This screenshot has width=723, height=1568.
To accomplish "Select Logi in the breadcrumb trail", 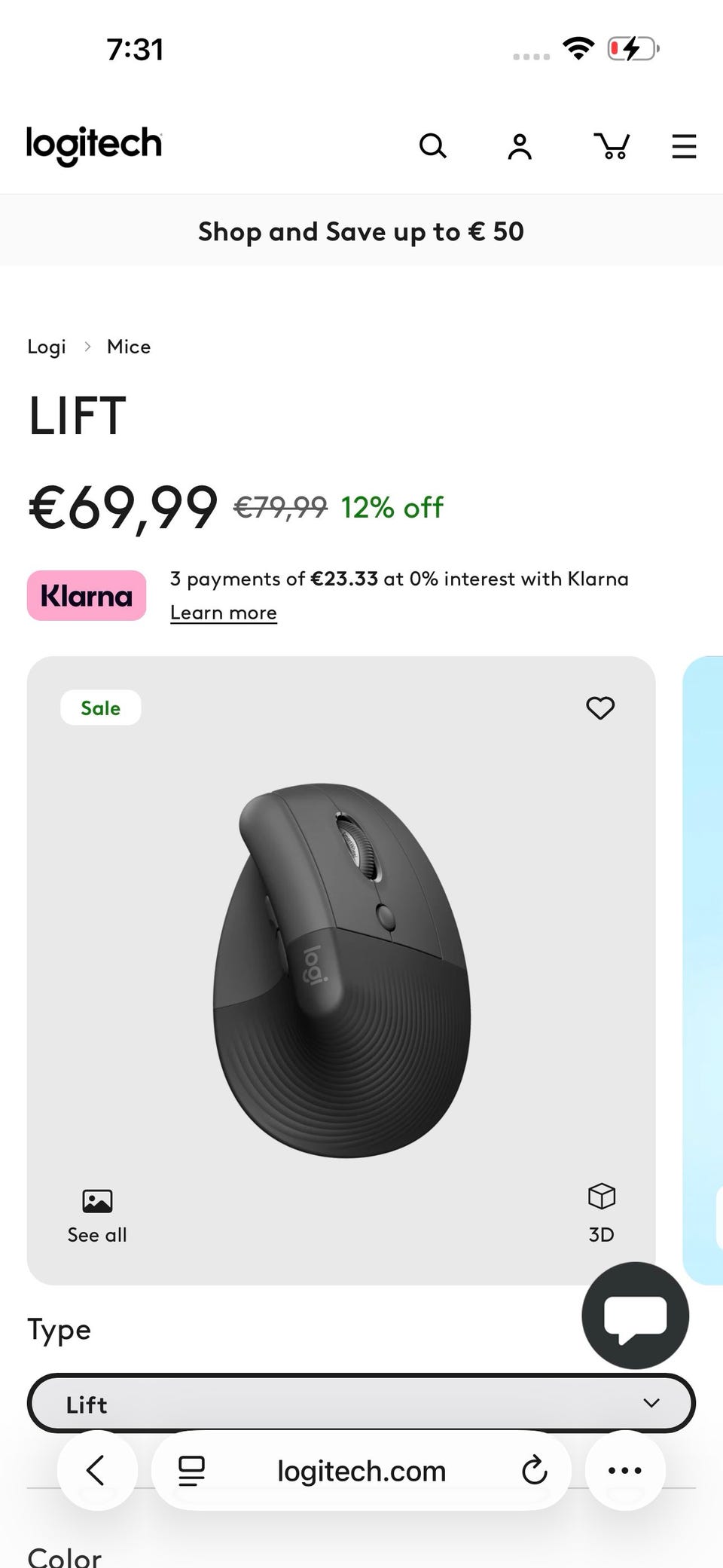I will point(46,346).
